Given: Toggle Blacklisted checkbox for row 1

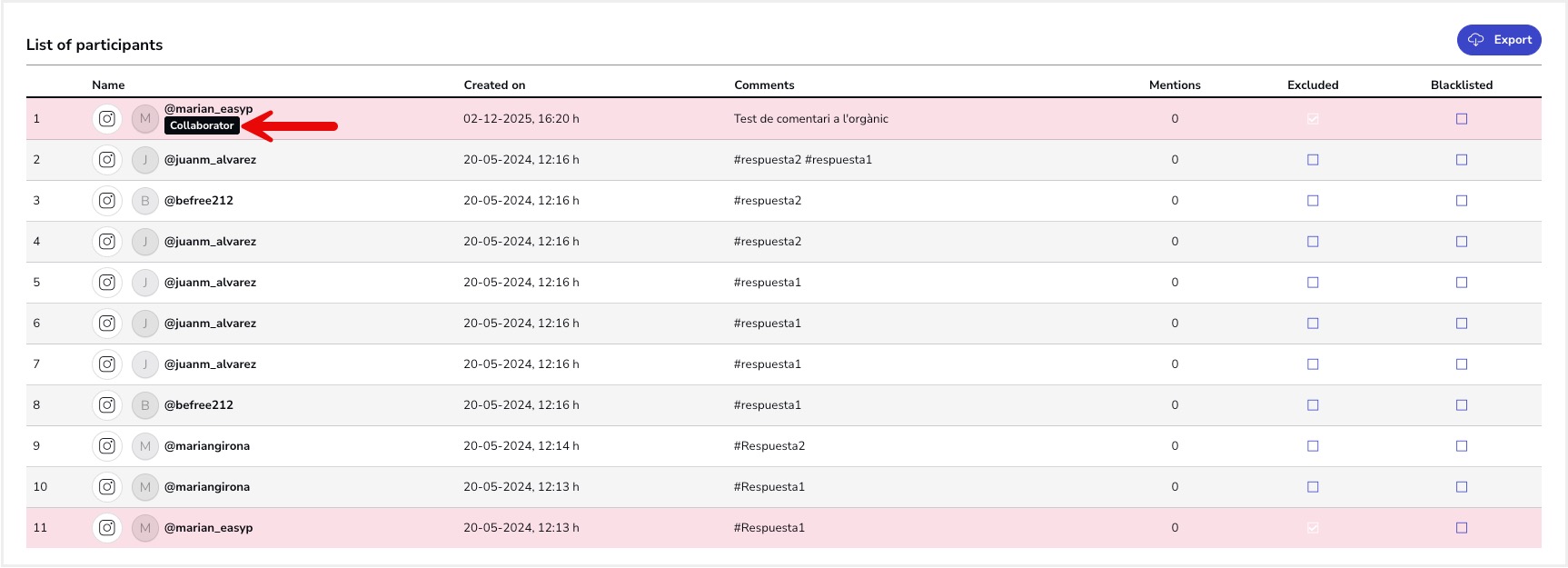Looking at the screenshot, I should [1462, 119].
